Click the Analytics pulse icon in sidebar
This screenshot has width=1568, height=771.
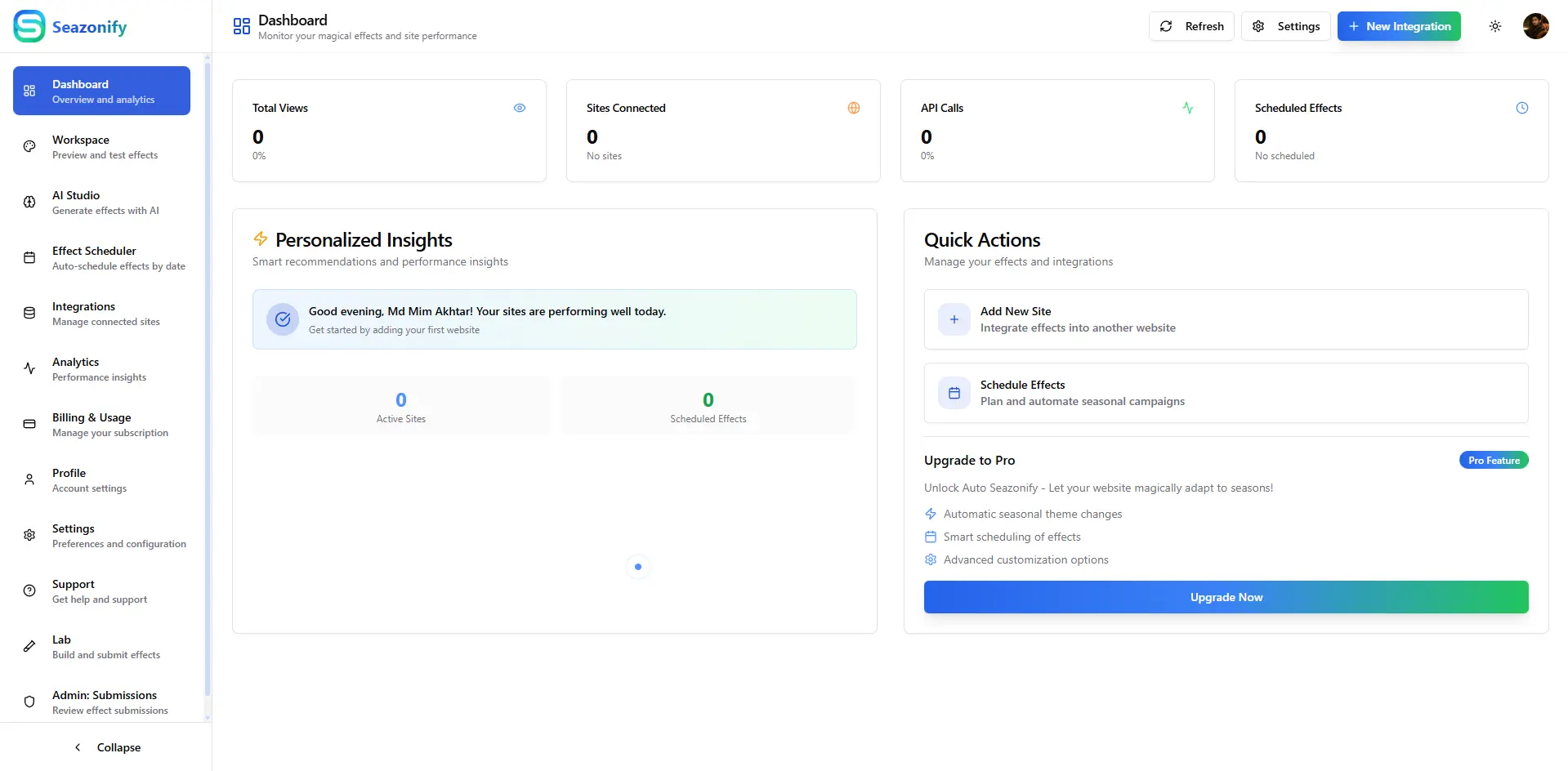coord(29,368)
